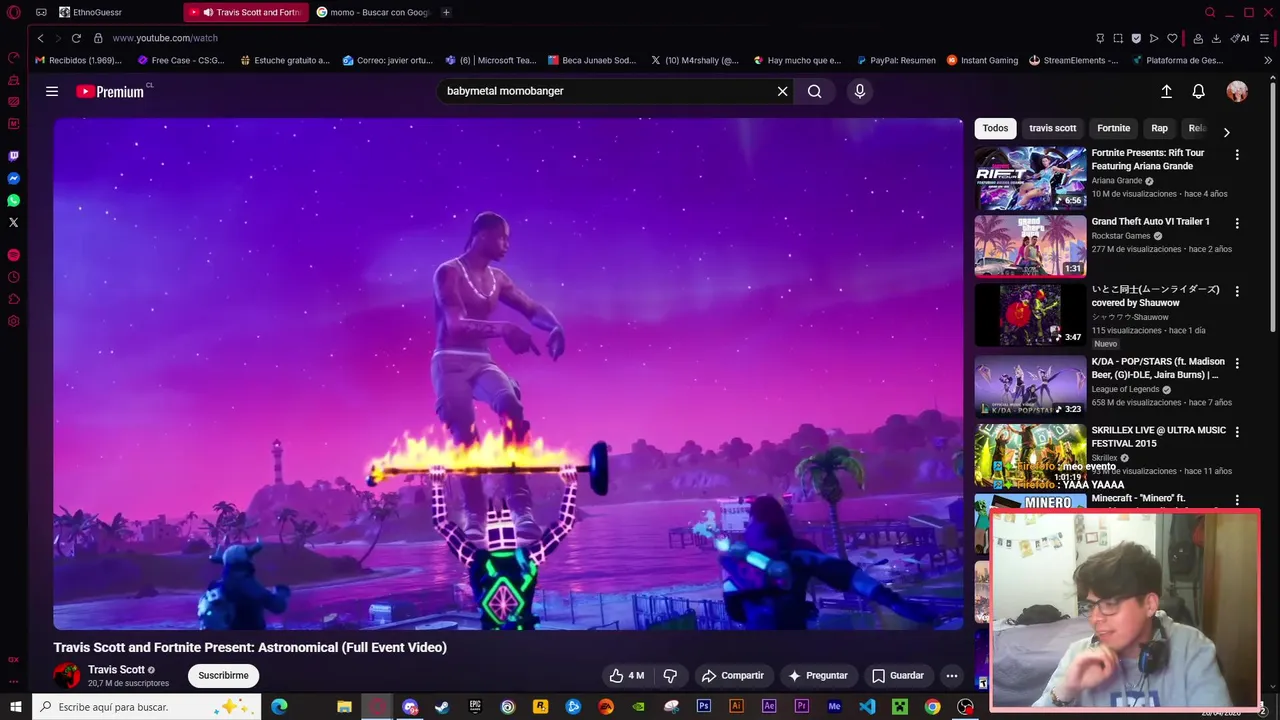Click the Compartir share button
This screenshot has height=720, width=1280.
[733, 676]
